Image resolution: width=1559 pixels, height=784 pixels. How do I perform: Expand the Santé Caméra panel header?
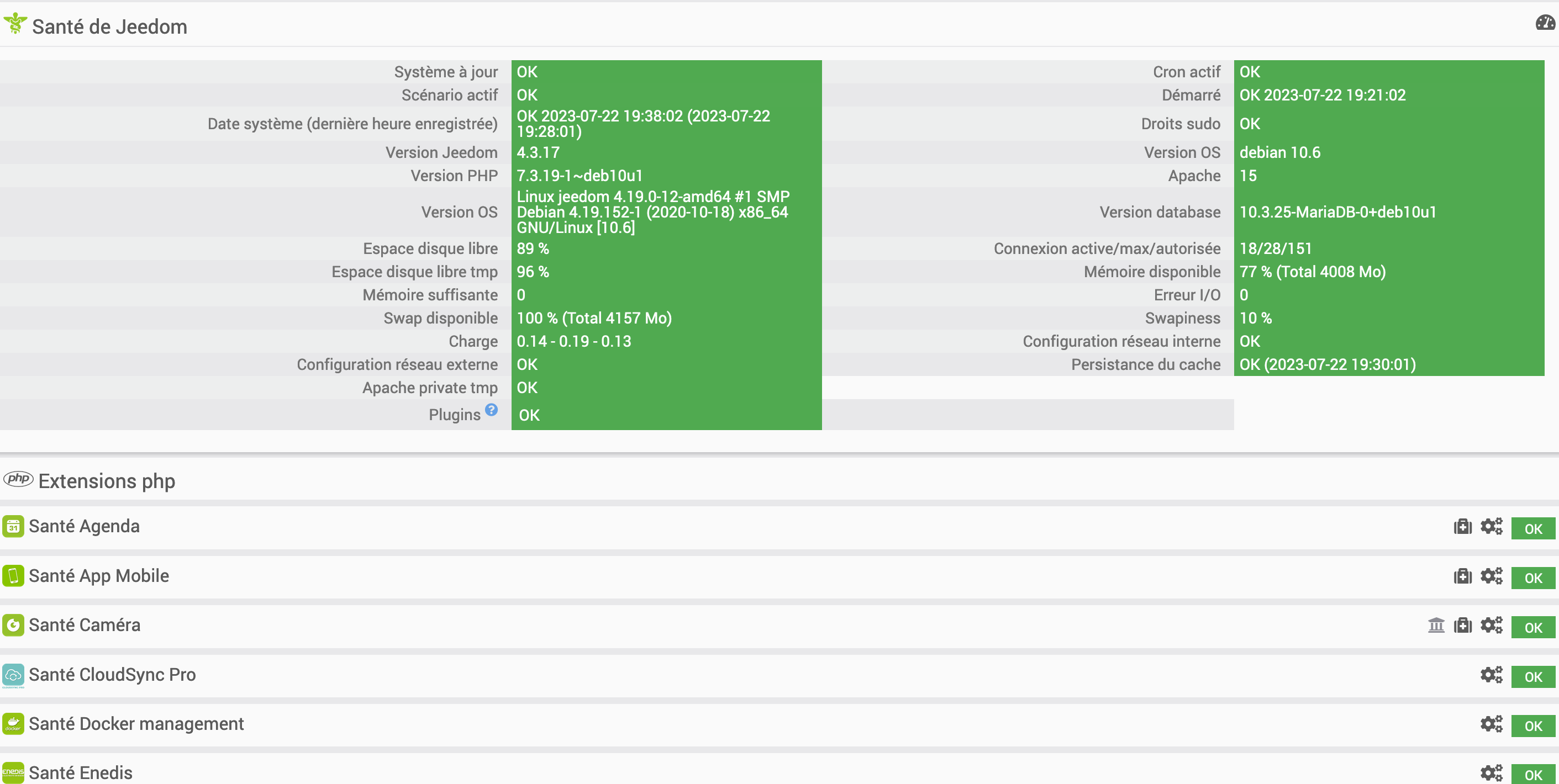(x=85, y=625)
